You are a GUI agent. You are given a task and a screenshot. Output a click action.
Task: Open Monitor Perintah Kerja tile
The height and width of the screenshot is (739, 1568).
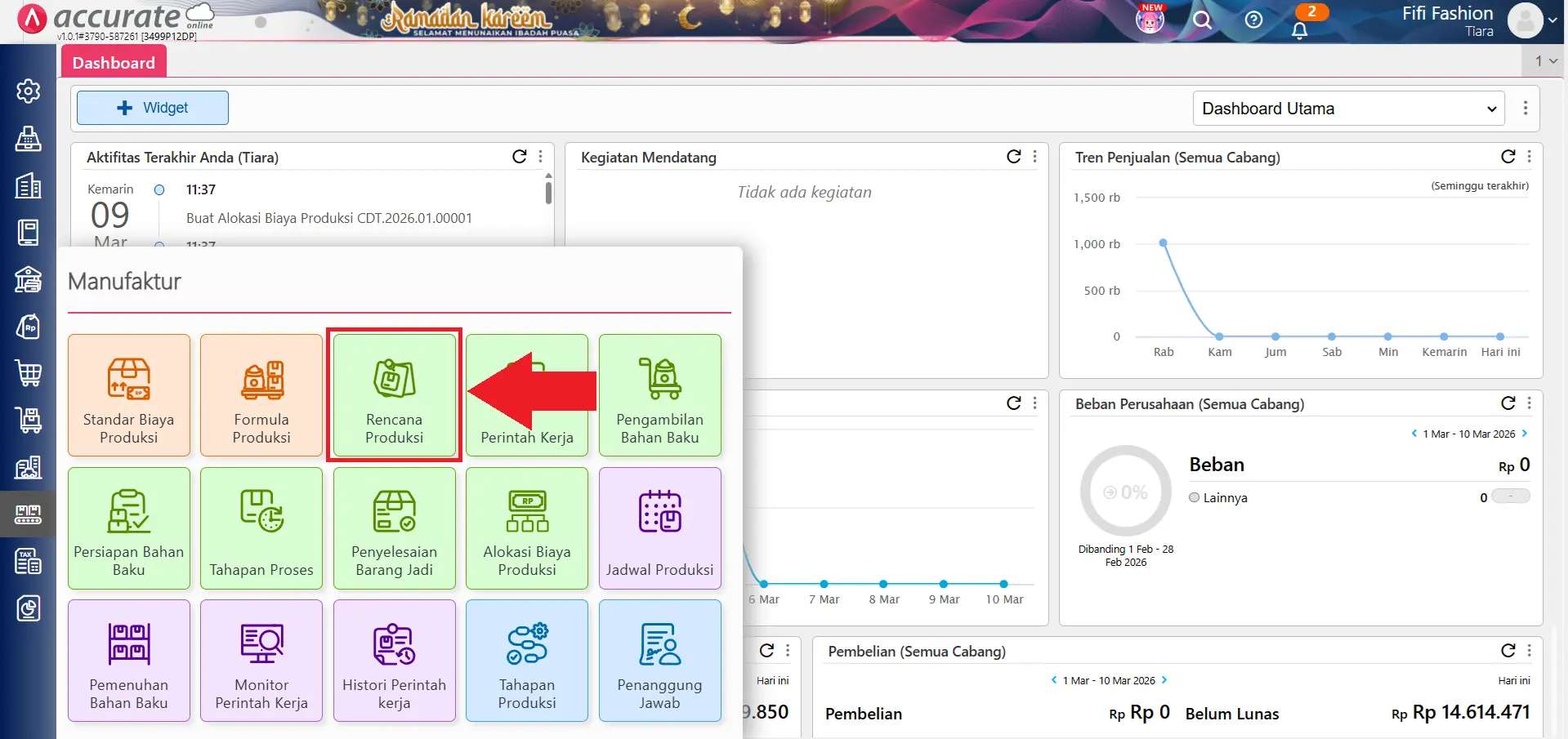tap(261, 661)
